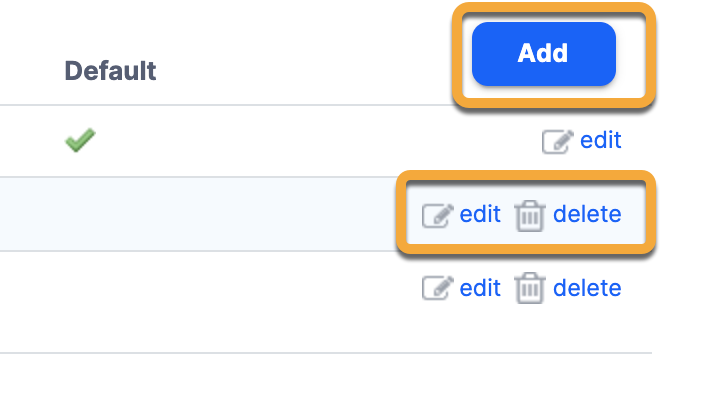This screenshot has height=416, width=716.
Task: Click the trash can icon in second row
Action: [529, 215]
